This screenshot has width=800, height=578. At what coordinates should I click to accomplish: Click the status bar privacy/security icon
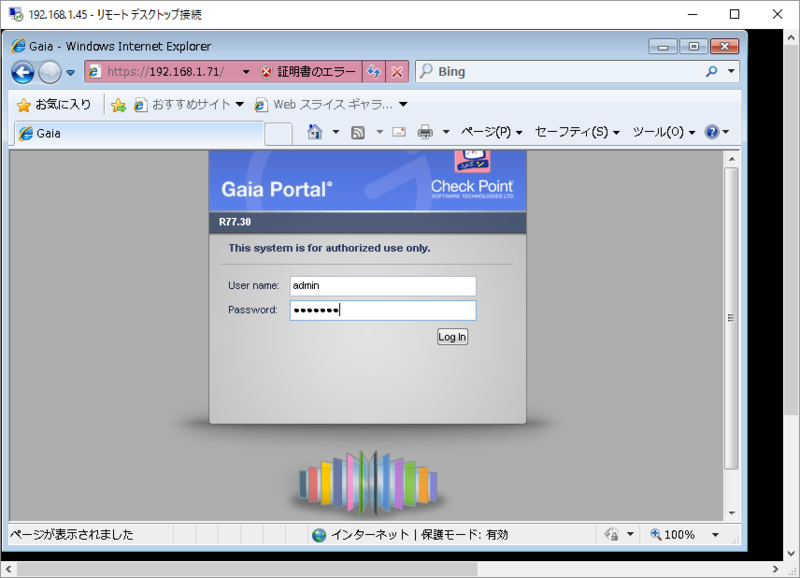pos(611,535)
